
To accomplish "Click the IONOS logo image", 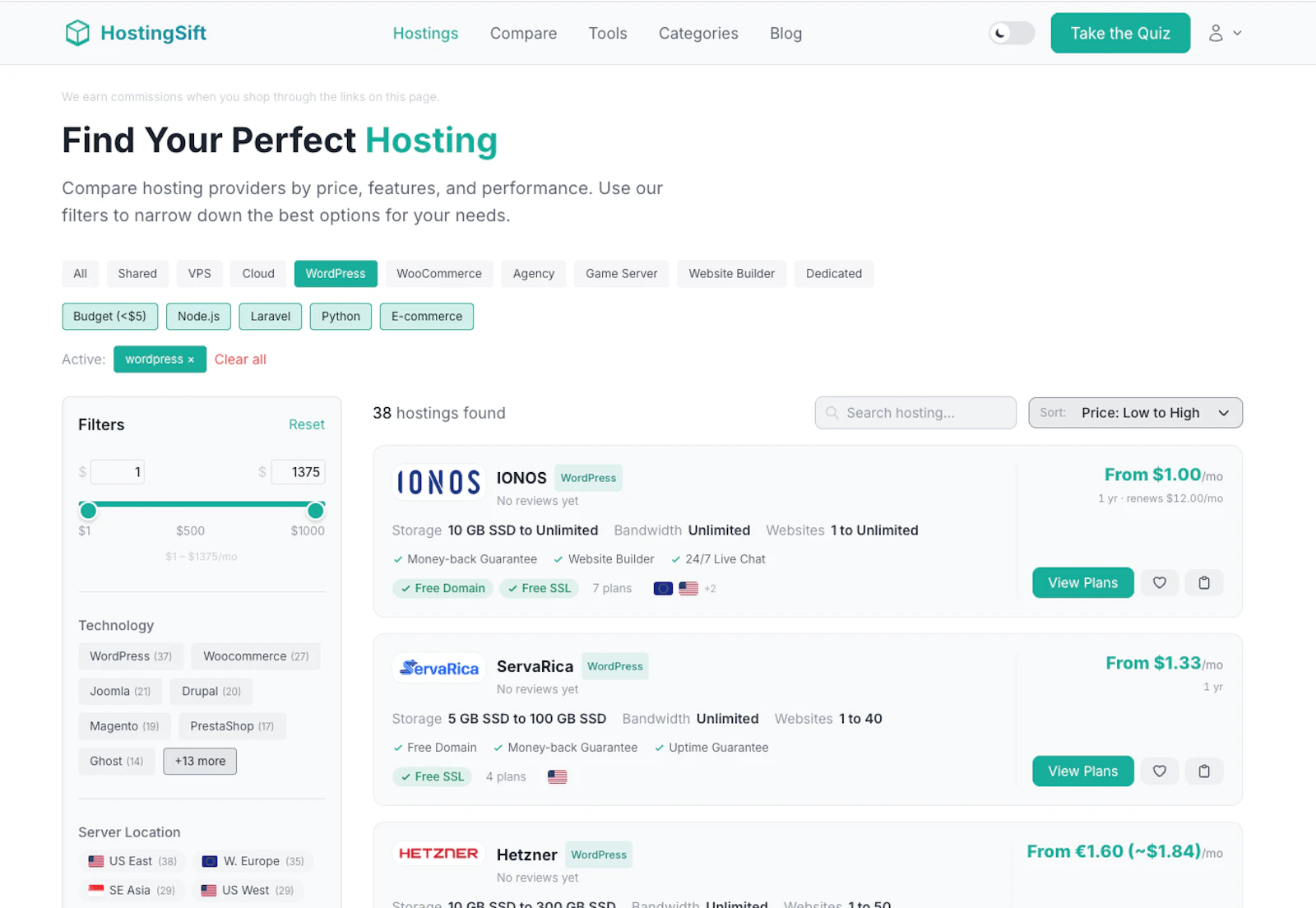I will point(438,482).
